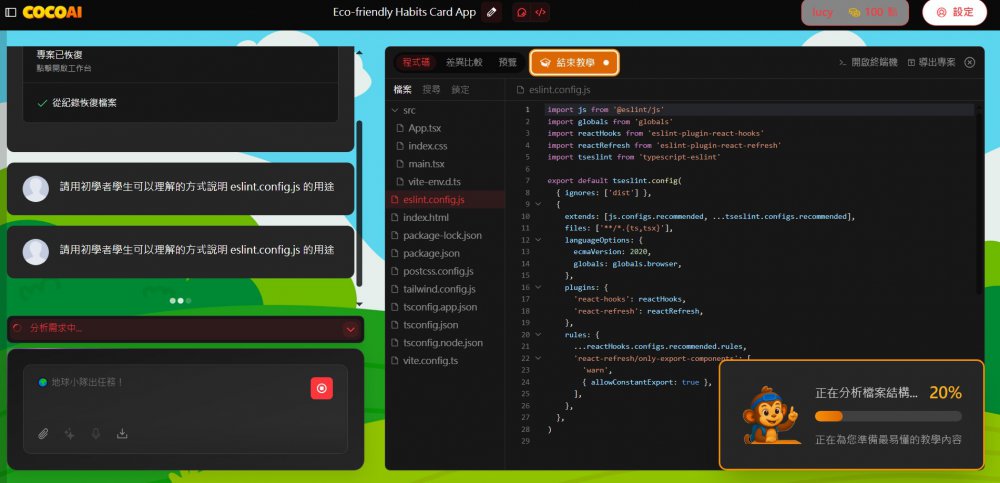The width and height of the screenshot is (1000, 483).
Task: Collapse the src folder in file tree
Action: coord(395,110)
